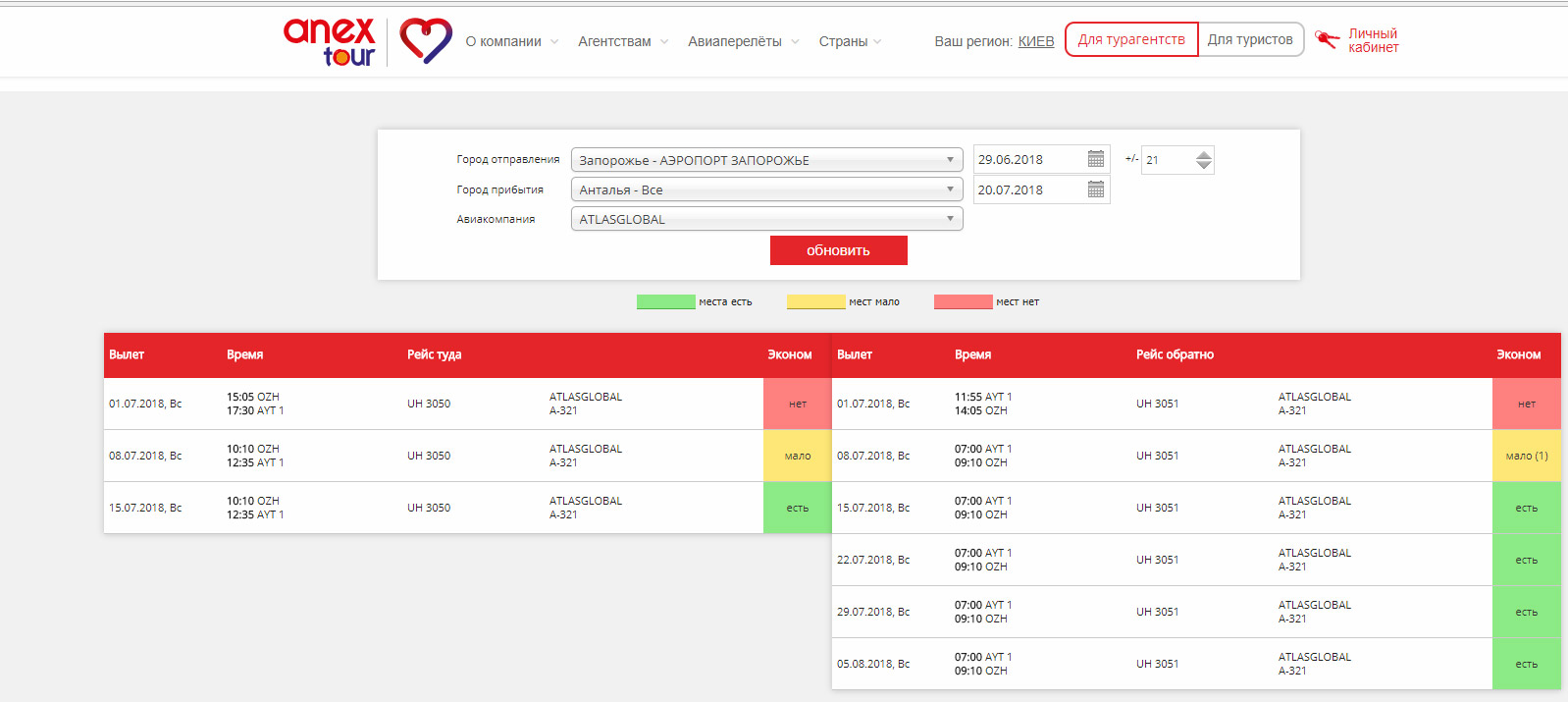
Task: Open the arrival city dropdown Анталья - Все
Action: click(766, 189)
